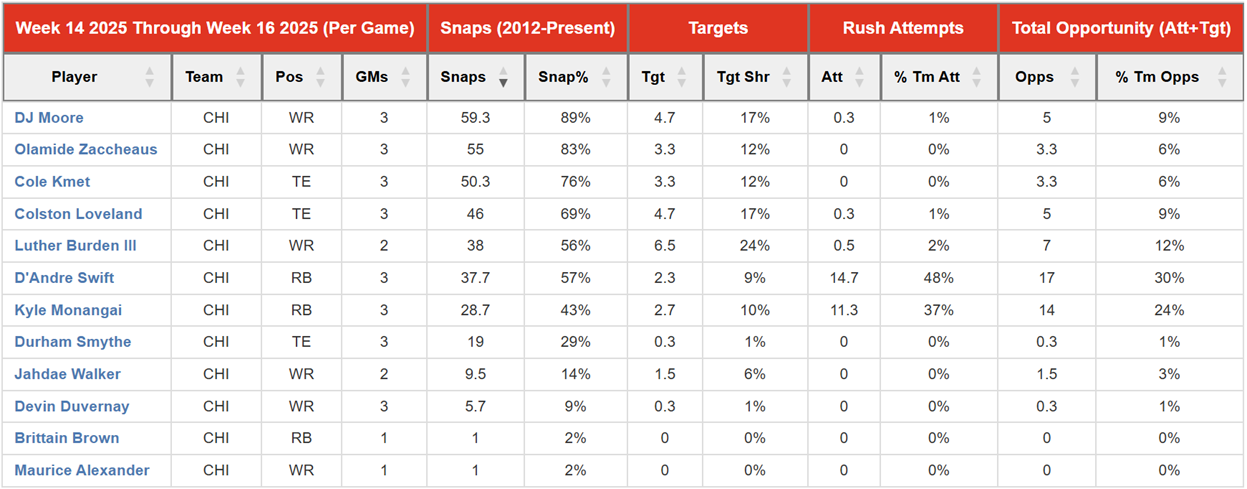The width and height of the screenshot is (1247, 489).
Task: Select the Rush Attempts header group
Action: (x=903, y=28)
